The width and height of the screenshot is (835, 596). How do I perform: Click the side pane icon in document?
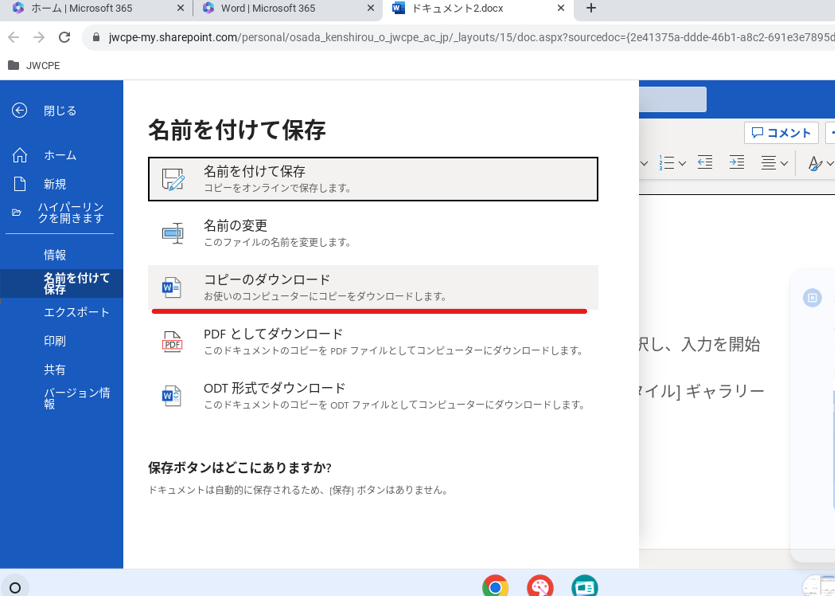pos(812,298)
